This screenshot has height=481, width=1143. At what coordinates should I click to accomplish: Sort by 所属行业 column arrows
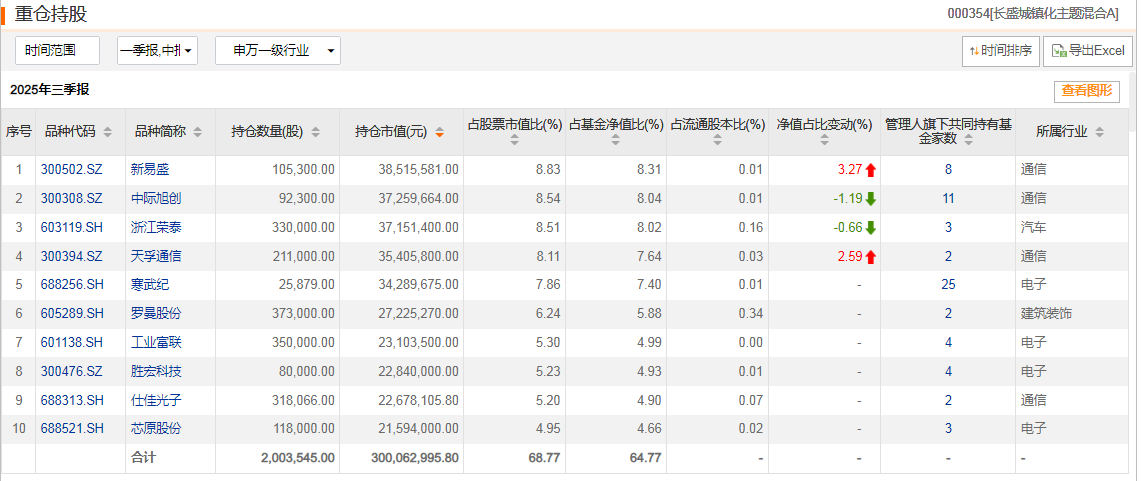tap(1099, 133)
